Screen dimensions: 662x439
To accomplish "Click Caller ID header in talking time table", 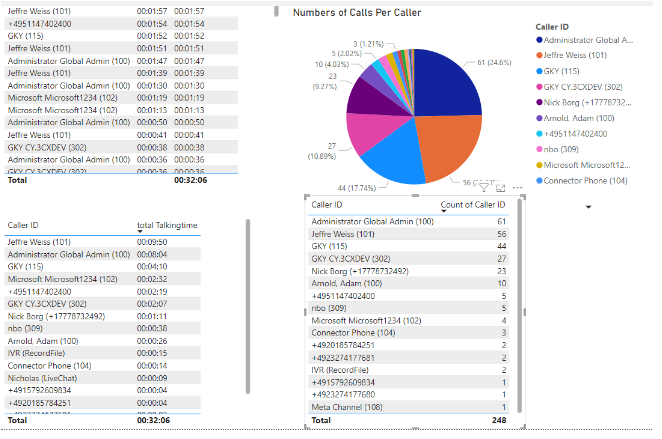I will coord(23,225).
